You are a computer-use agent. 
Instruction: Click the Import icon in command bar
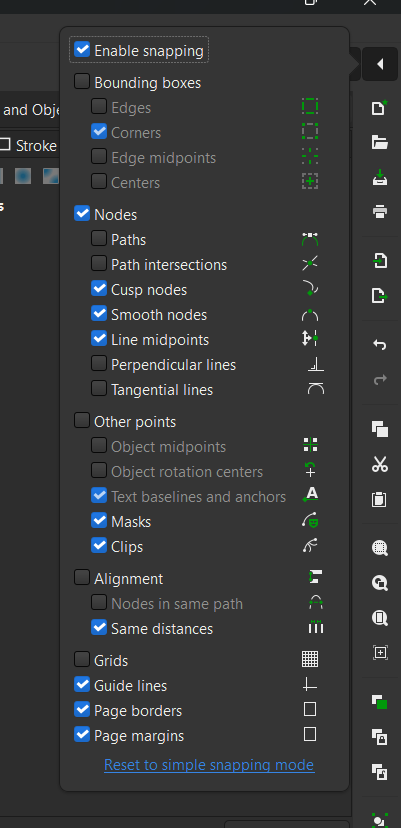click(379, 260)
